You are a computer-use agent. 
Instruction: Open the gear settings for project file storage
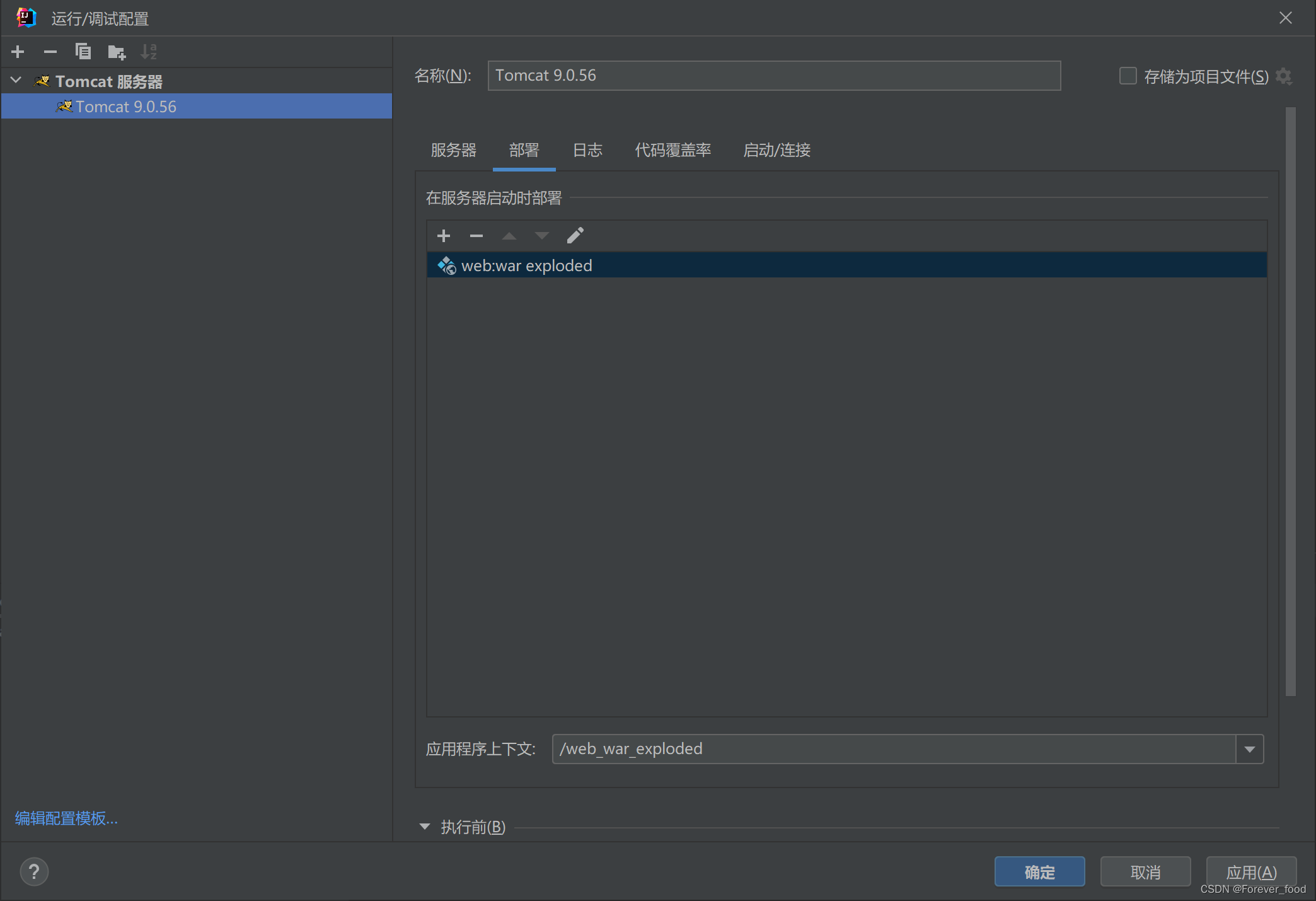pyautogui.click(x=1284, y=76)
